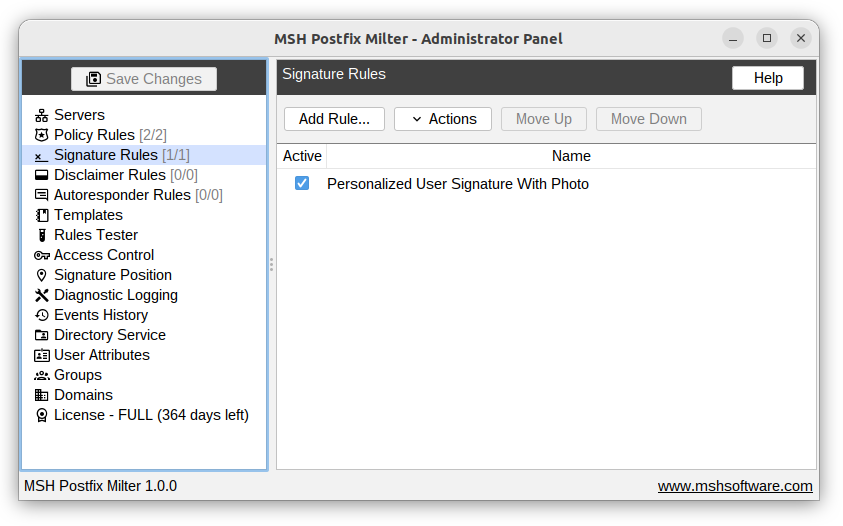Click the Policy Rules shield icon
This screenshot has height=526, width=843.
click(41, 135)
